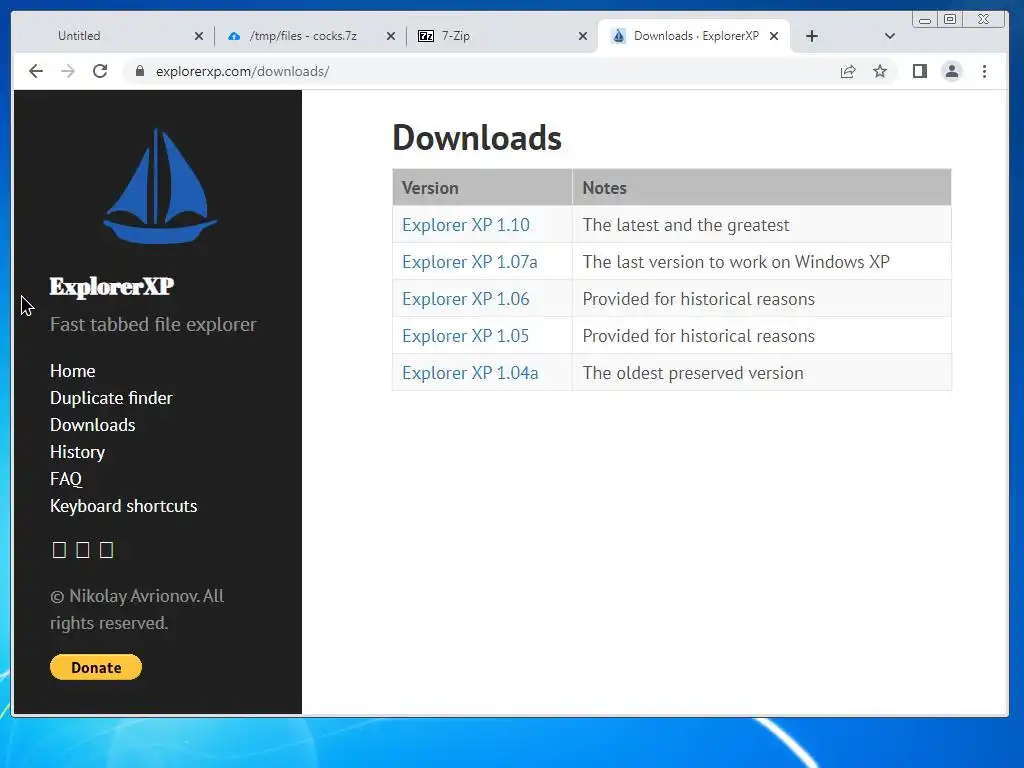Download Explorer XP 1.10
The image size is (1024, 768).
[466, 225]
